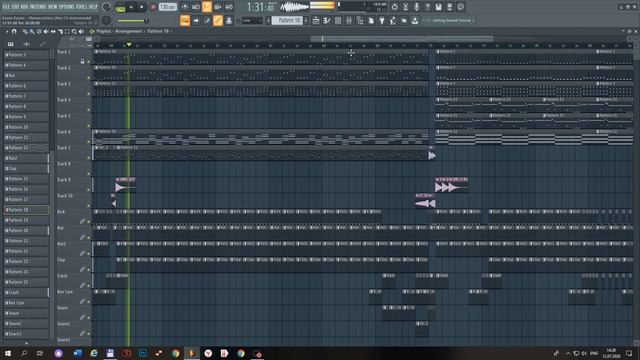
Task: Toggle multilink to controllers icon
Action: [229, 20]
